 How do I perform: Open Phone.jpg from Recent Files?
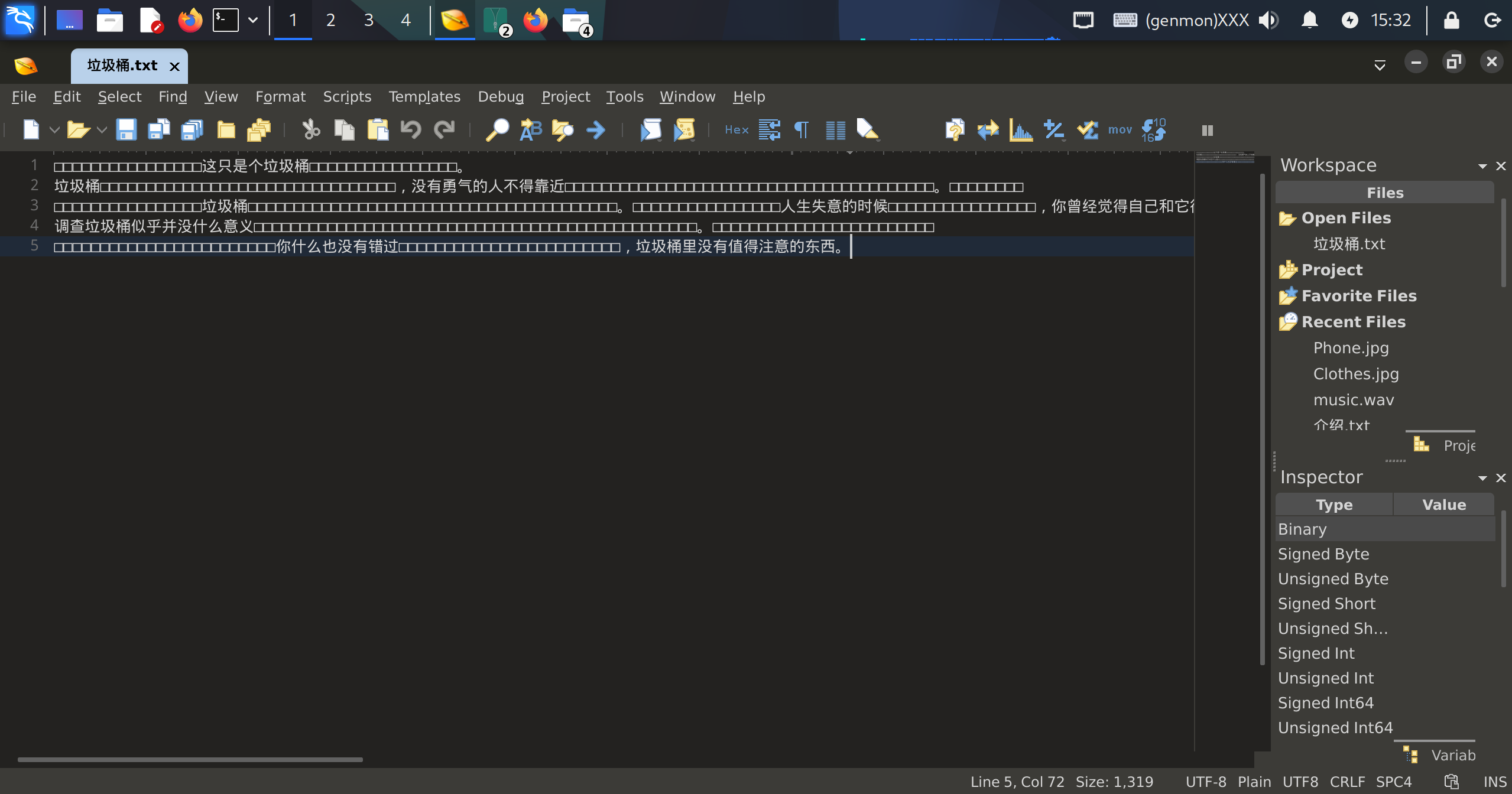(x=1351, y=348)
